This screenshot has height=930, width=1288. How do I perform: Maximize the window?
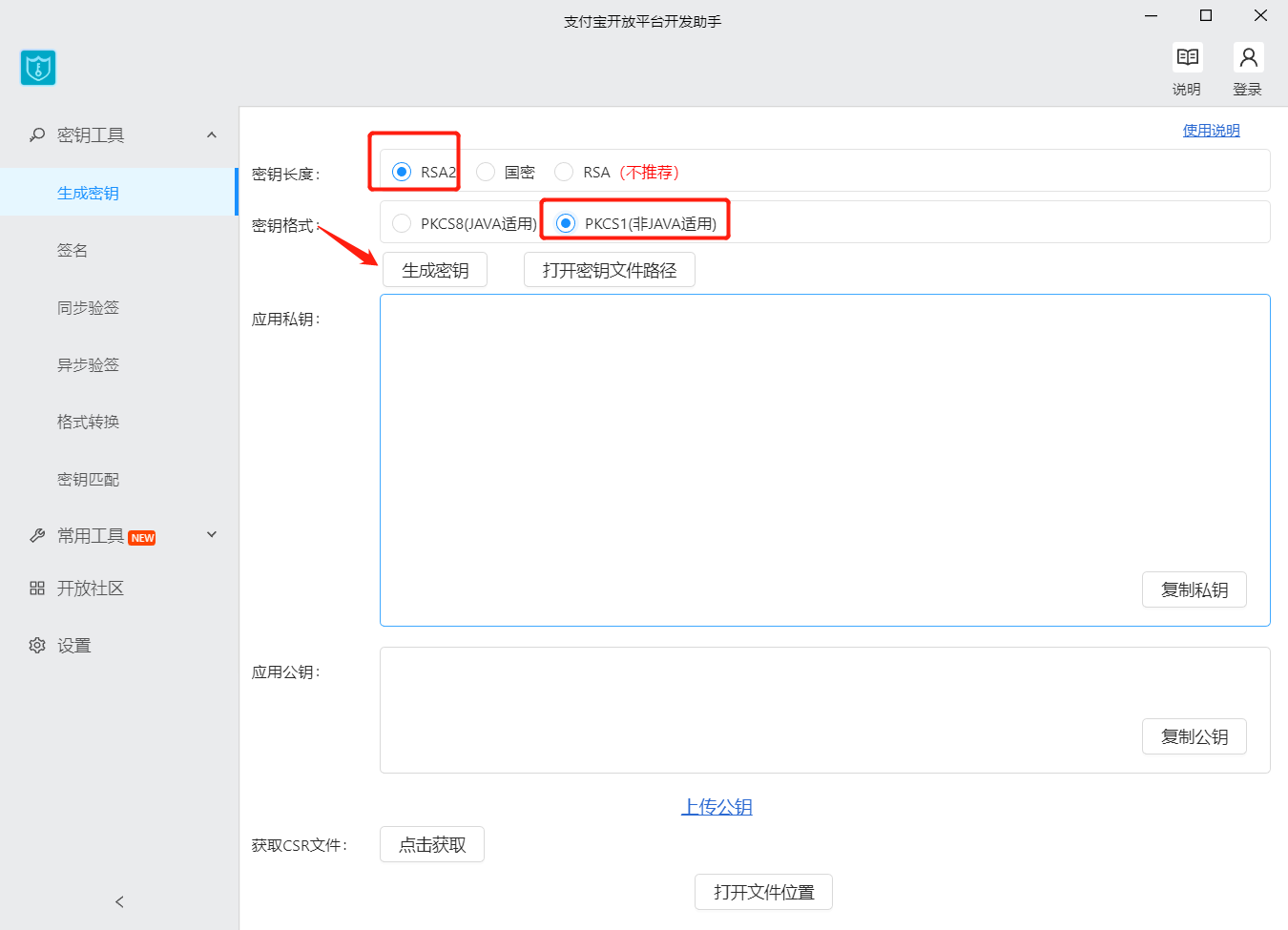[x=1206, y=15]
